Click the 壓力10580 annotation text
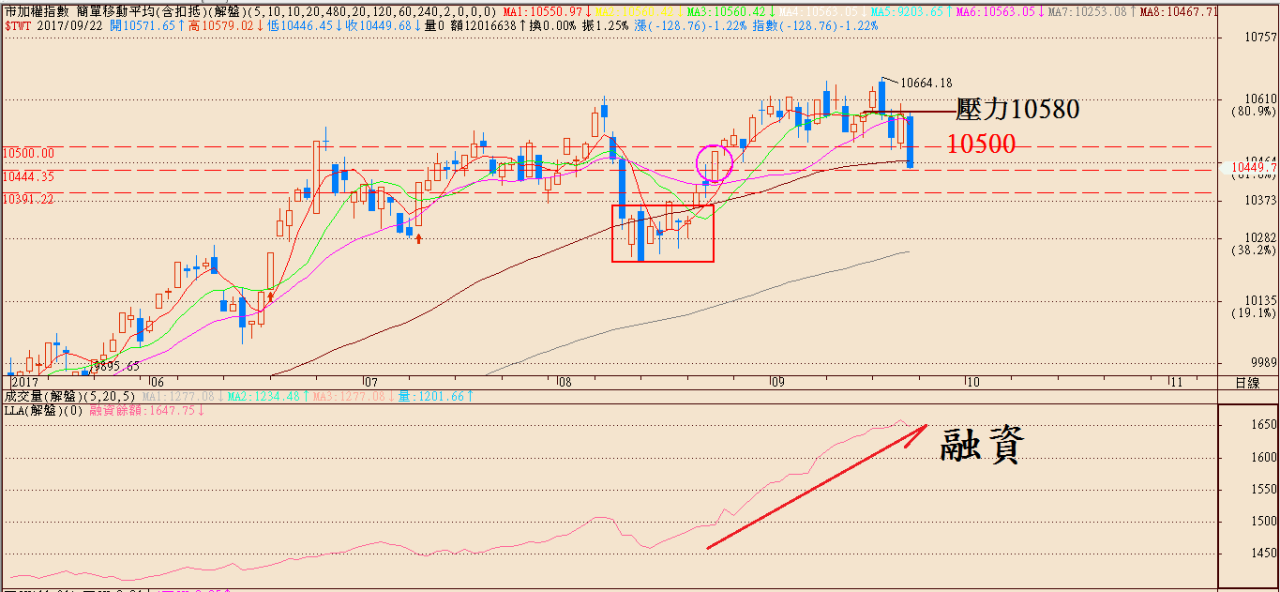This screenshot has width=1280, height=592. pyautogui.click(x=1017, y=110)
